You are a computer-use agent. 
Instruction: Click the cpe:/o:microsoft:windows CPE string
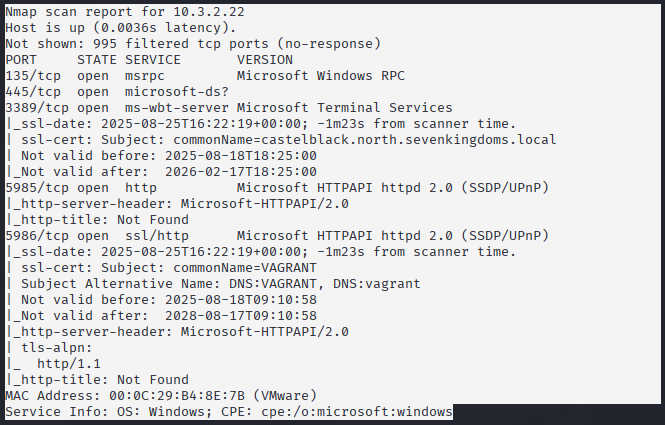[357, 412]
